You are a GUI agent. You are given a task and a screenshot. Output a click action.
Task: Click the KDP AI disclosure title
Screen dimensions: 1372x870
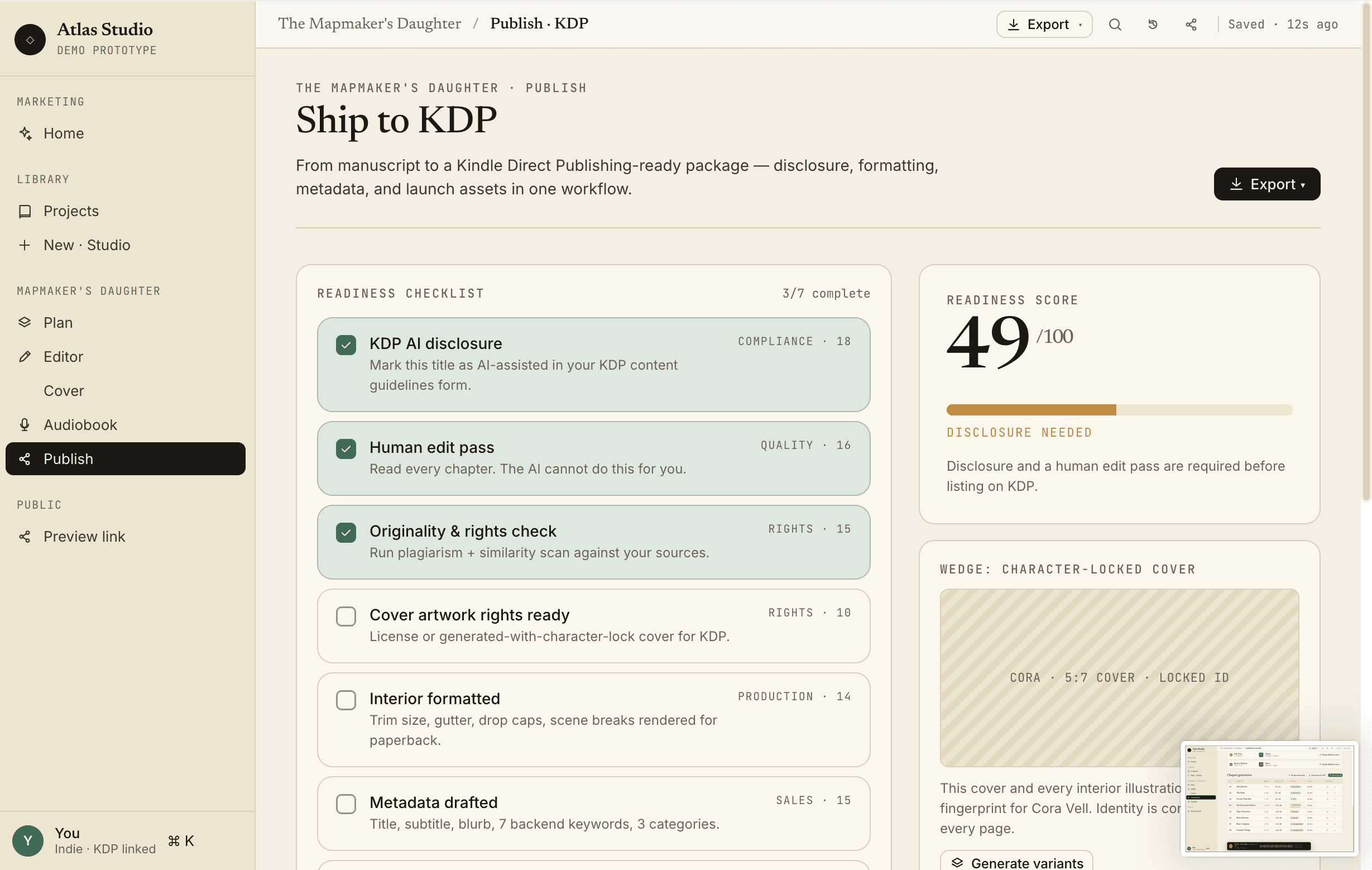click(436, 343)
